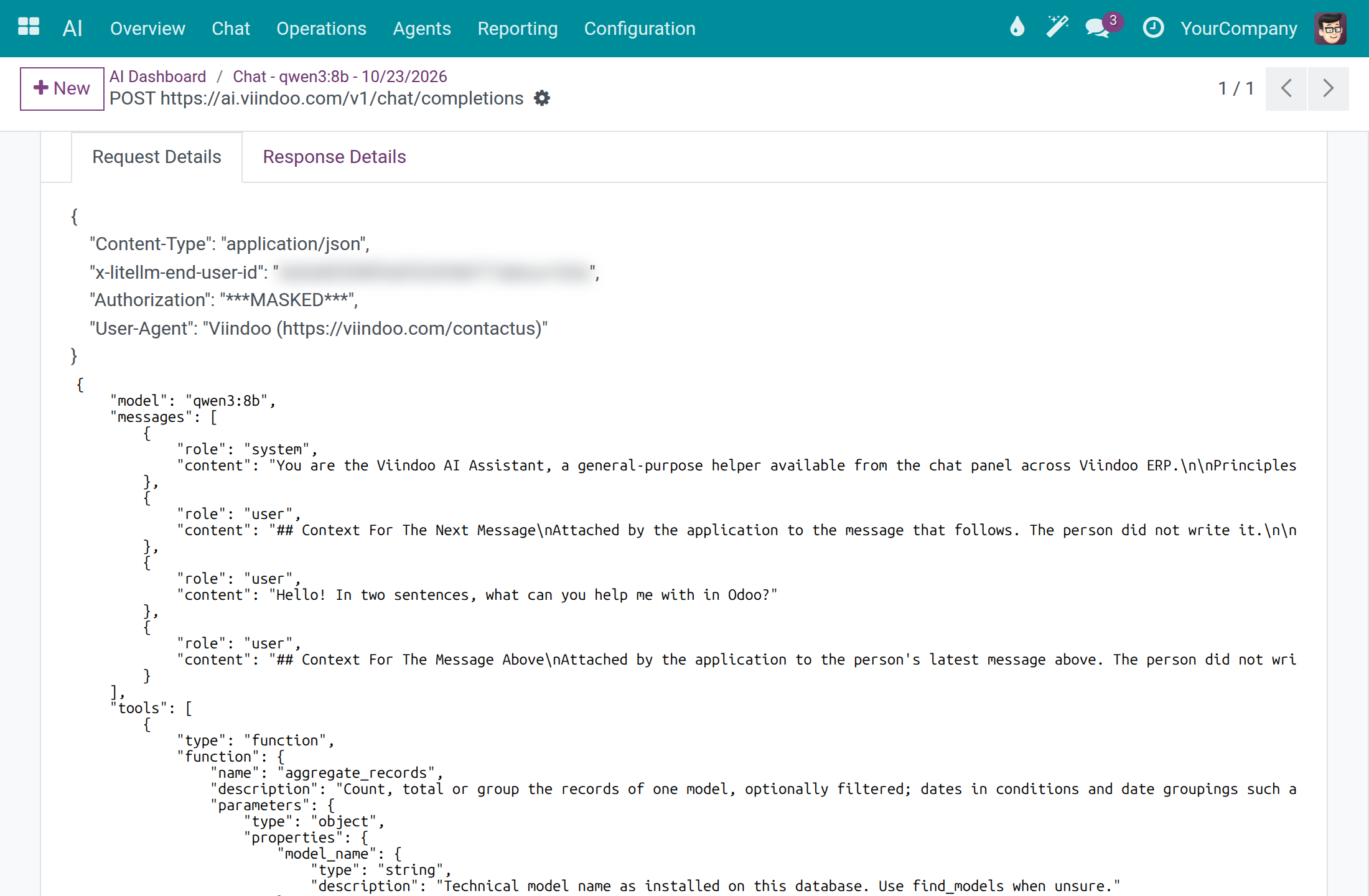This screenshot has width=1369, height=896.
Task: Open the Overview menu
Action: 147,29
